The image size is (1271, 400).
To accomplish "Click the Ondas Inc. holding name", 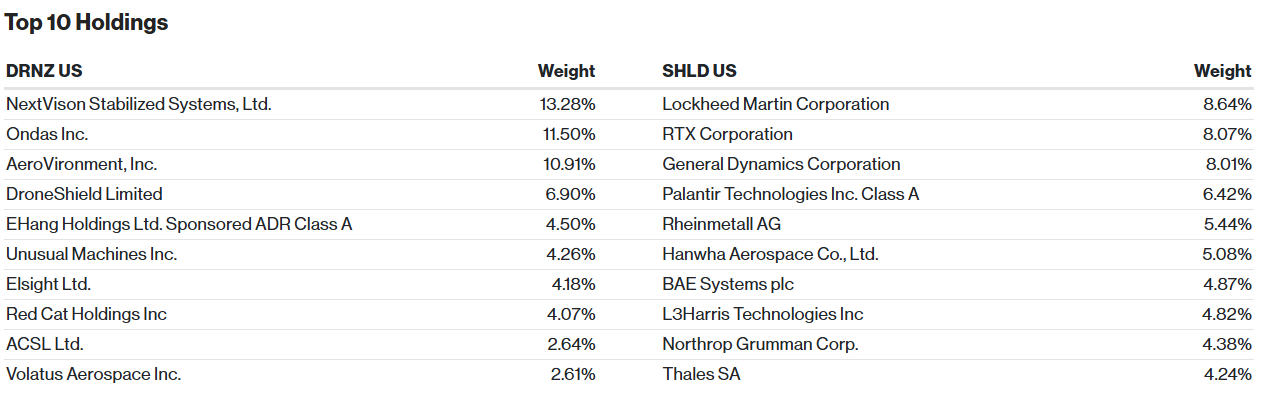I will 48,134.
